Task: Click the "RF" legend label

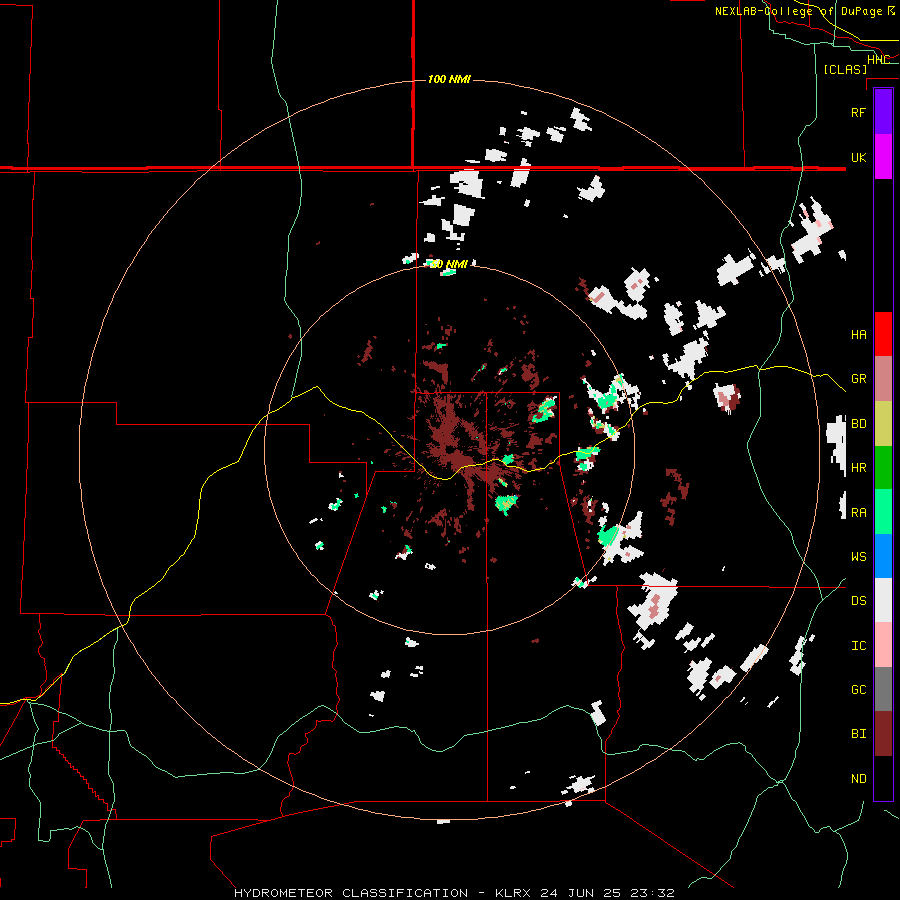Action: tap(858, 112)
